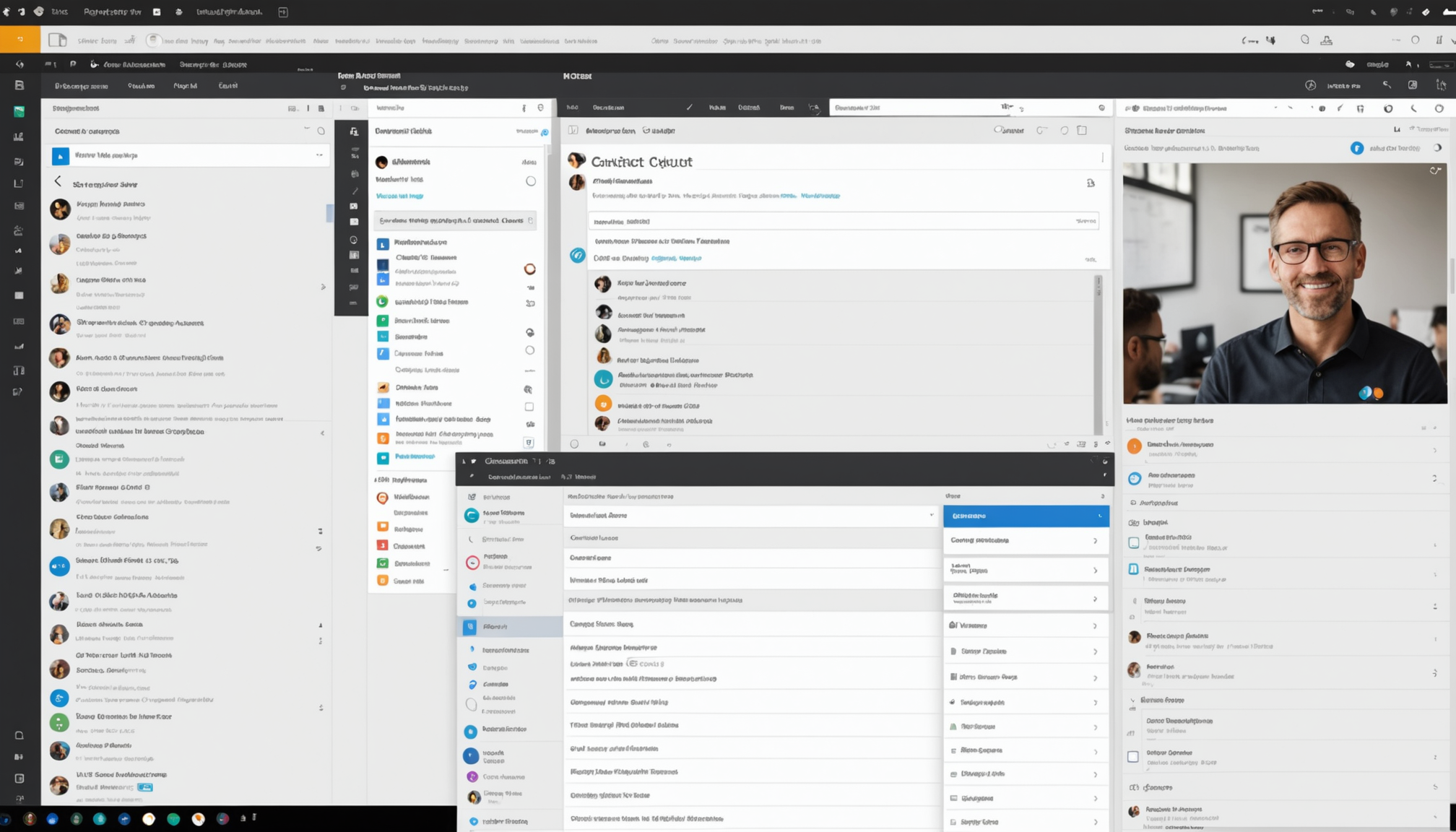Select the blue highlighted row in the bottom window list

[x=1026, y=516]
